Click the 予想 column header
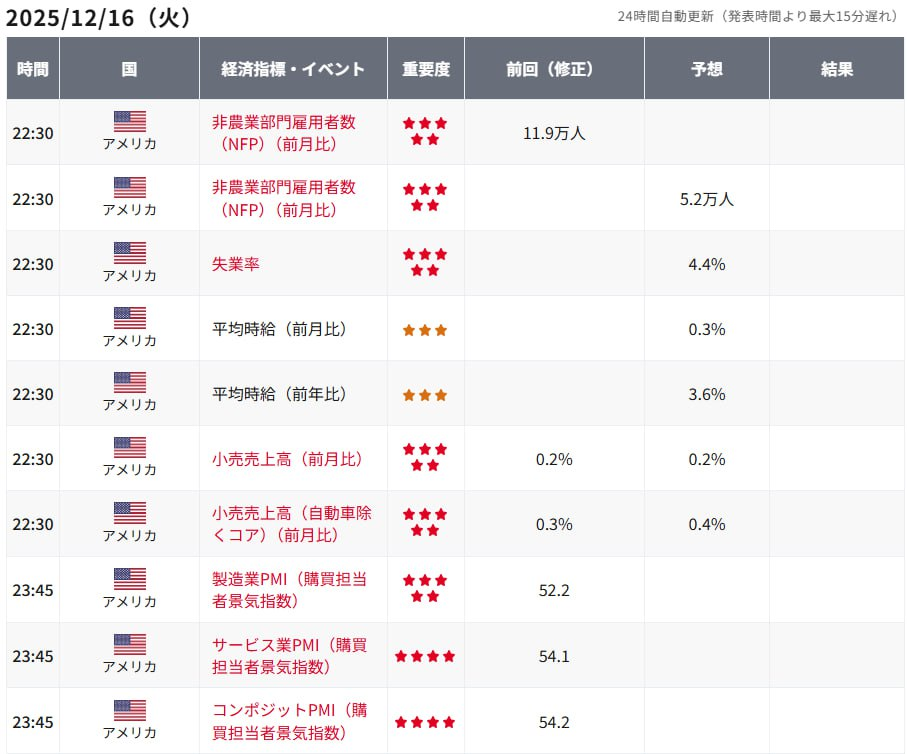Screen dimensions: 907x754 coord(706,69)
